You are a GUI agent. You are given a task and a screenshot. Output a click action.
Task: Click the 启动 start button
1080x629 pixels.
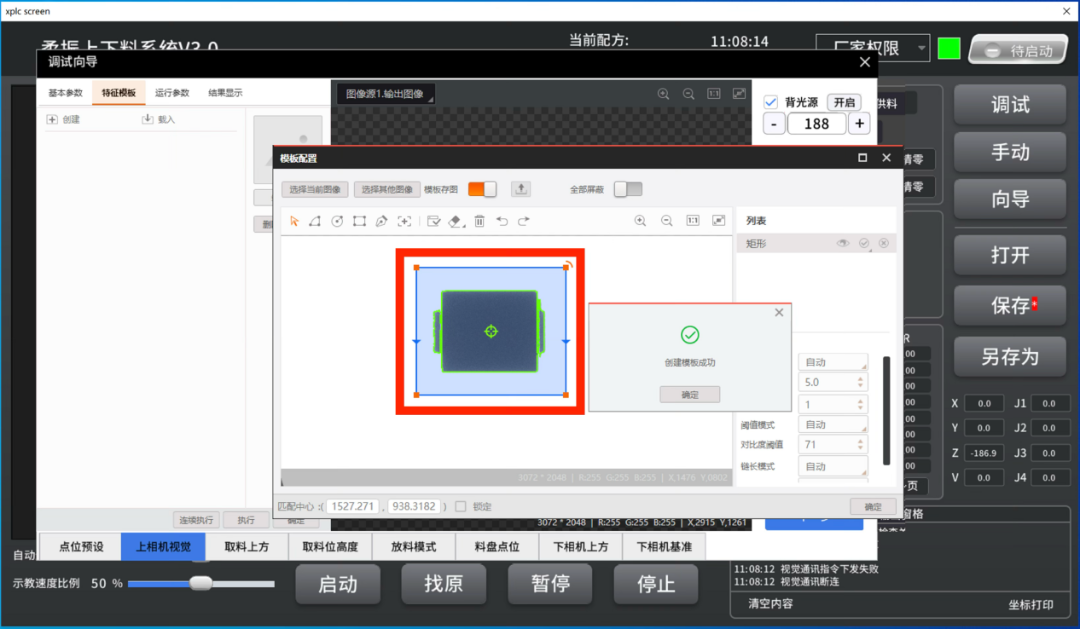click(x=338, y=584)
